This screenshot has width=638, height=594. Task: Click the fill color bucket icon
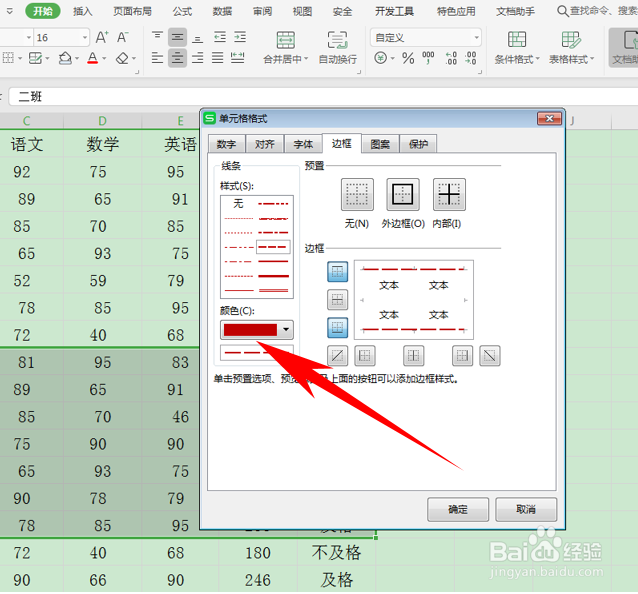pyautogui.click(x=65, y=58)
